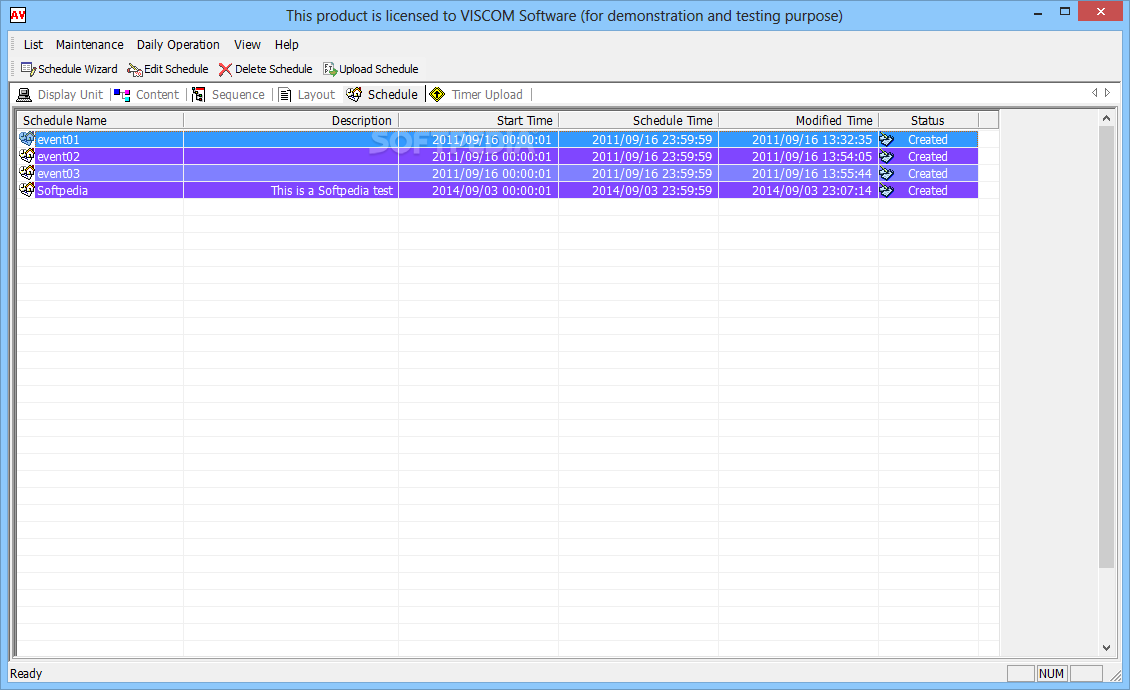
Task: Click the event03 row schedule icon
Action: click(27, 173)
